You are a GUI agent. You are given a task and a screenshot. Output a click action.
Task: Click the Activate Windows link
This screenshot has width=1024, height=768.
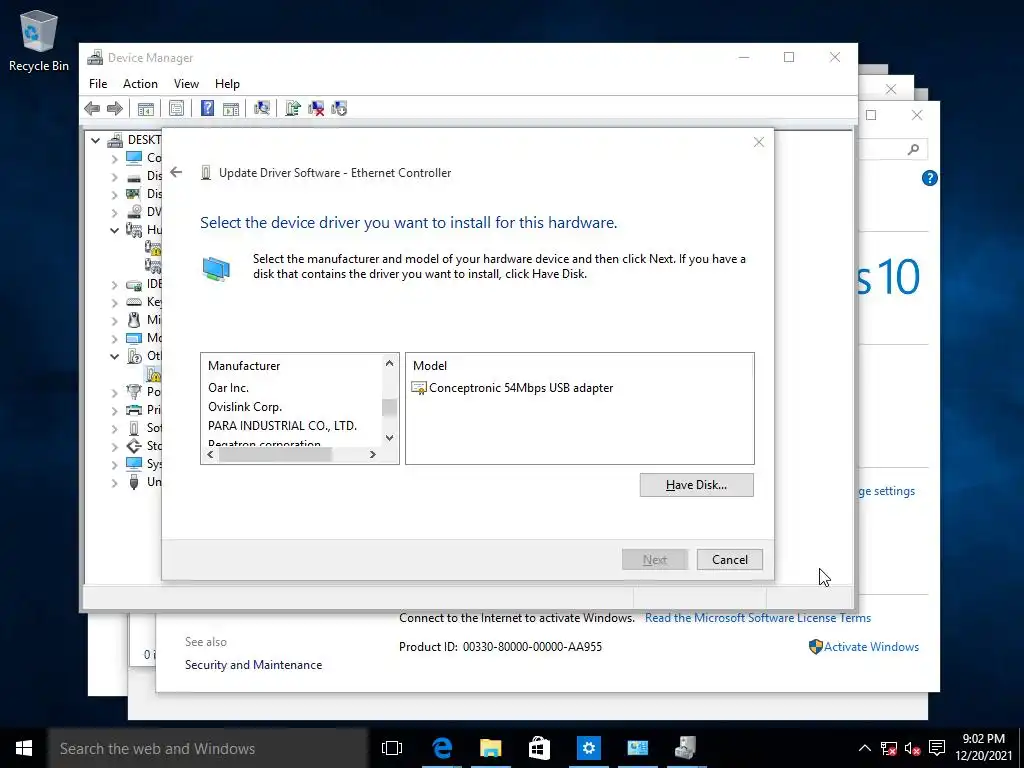point(871,647)
